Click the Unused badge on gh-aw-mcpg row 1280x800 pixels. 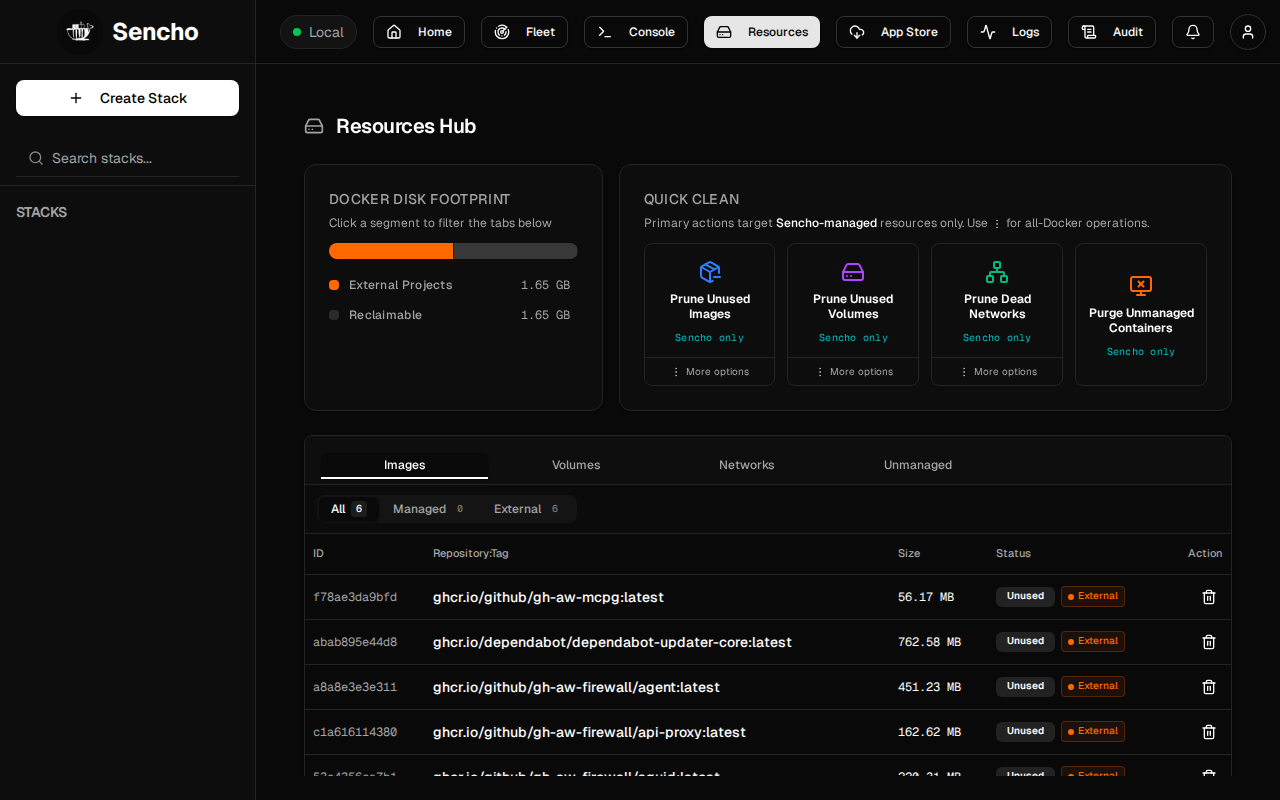tap(1025, 596)
